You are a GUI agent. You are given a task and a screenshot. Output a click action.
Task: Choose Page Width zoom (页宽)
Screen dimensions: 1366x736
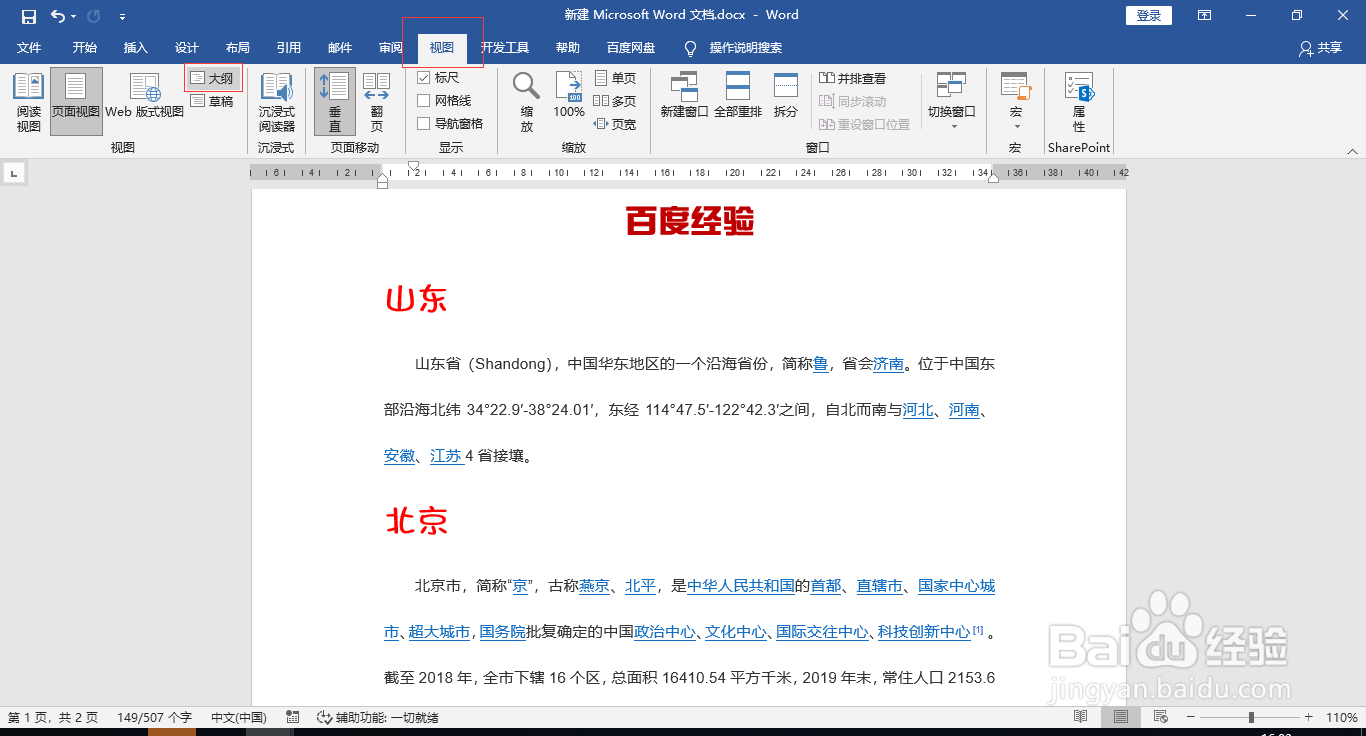pyautogui.click(x=615, y=124)
